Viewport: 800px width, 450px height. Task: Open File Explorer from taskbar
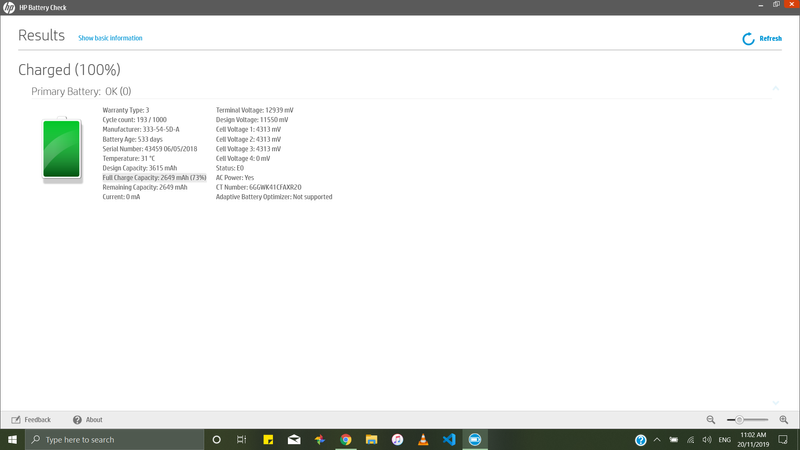(371, 439)
